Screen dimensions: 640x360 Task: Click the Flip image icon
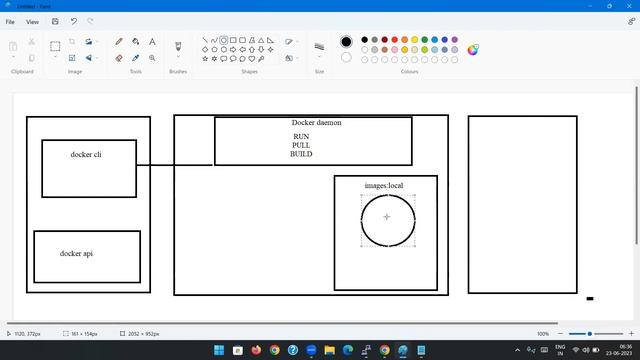(89, 58)
